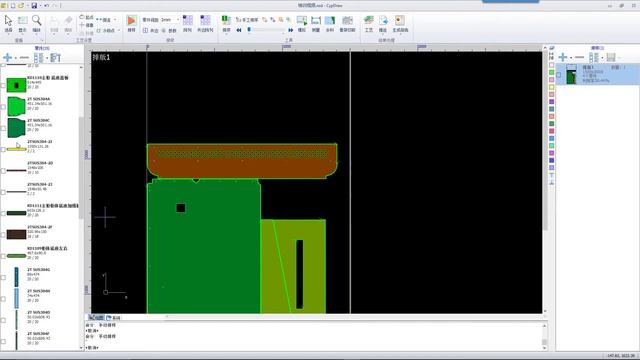Tick checkbox of the bright green 50S304A part
The width and height of the screenshot is (640, 360).
tap(3, 107)
